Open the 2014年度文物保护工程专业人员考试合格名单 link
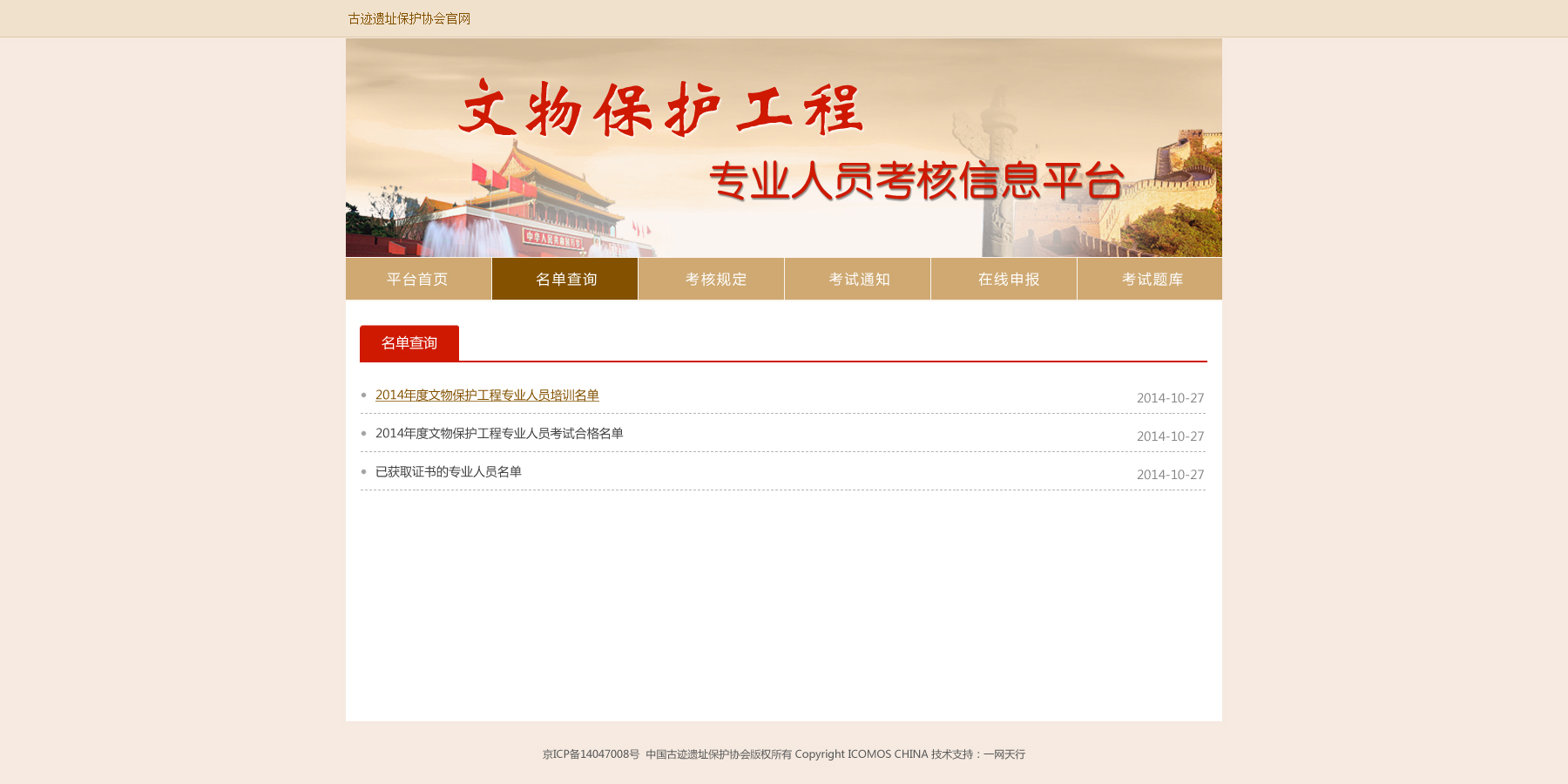Image resolution: width=1568 pixels, height=784 pixels. (x=499, y=434)
